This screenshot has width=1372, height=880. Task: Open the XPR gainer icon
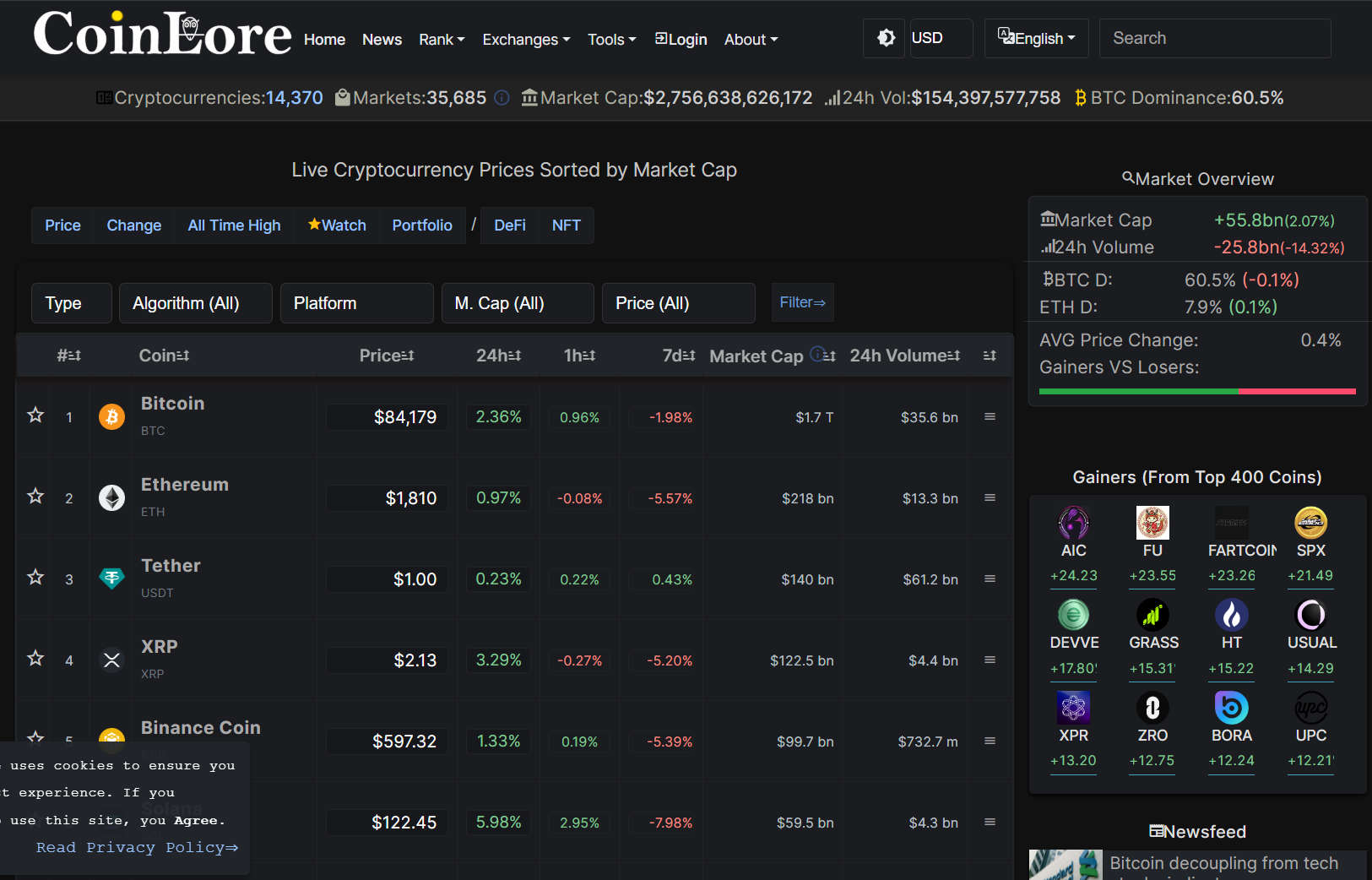1074,708
